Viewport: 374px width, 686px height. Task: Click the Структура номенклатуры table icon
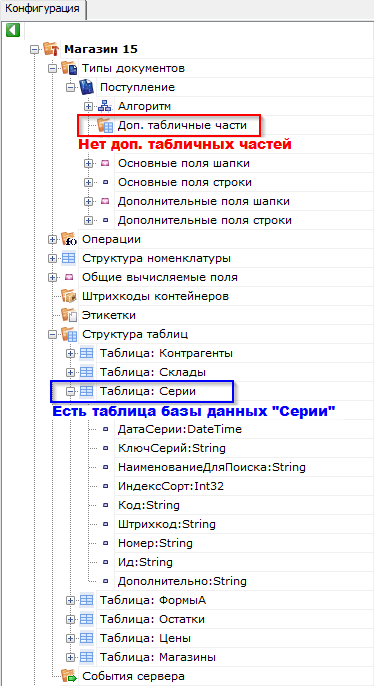(69, 259)
